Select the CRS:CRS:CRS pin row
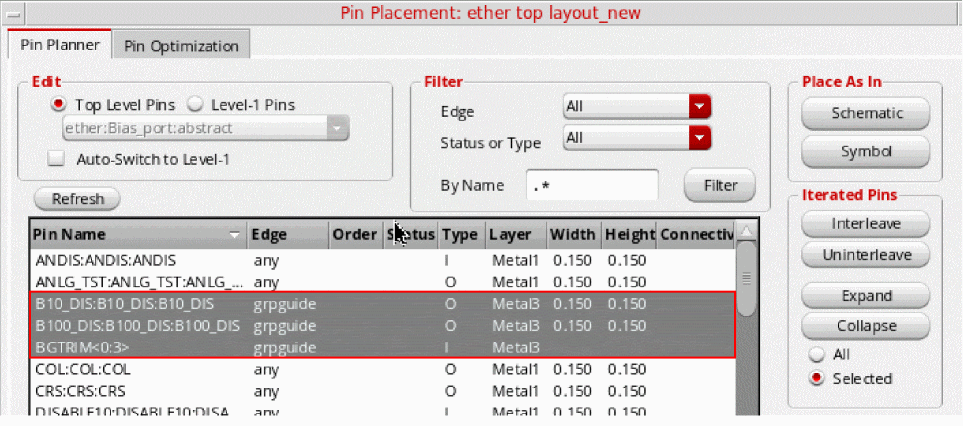Screen dimensions: 963x426 382,392
